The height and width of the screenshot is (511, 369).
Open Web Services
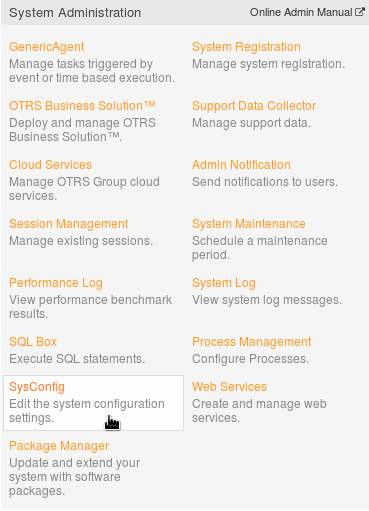point(229,387)
